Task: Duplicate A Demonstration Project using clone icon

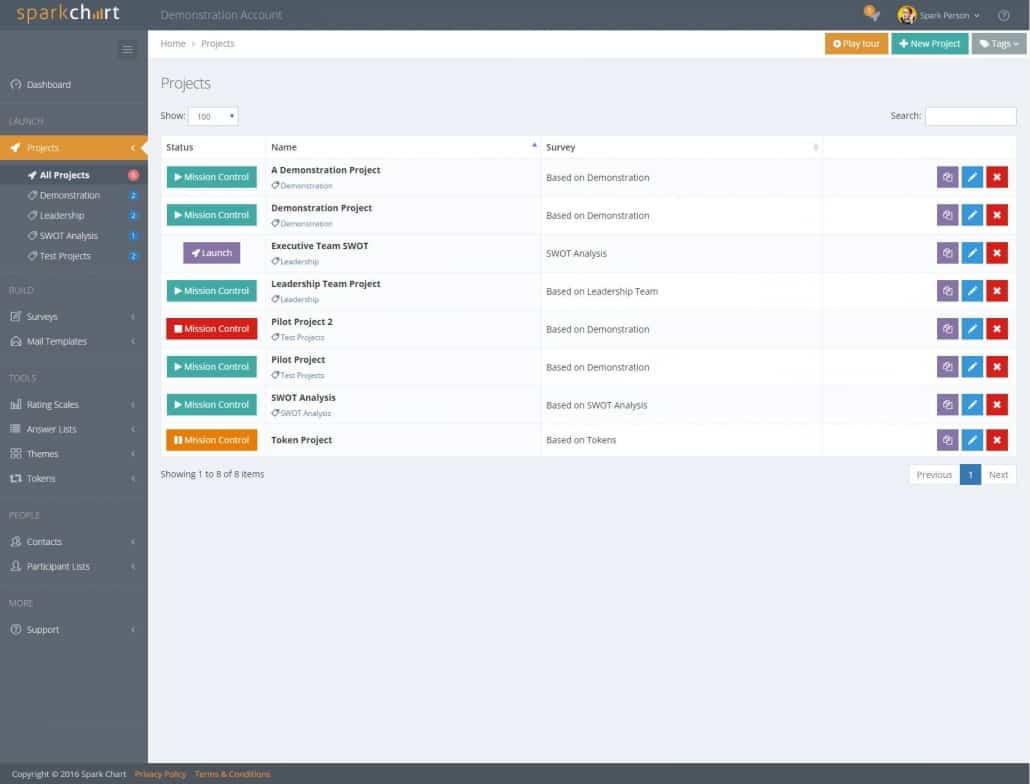Action: pos(947,176)
